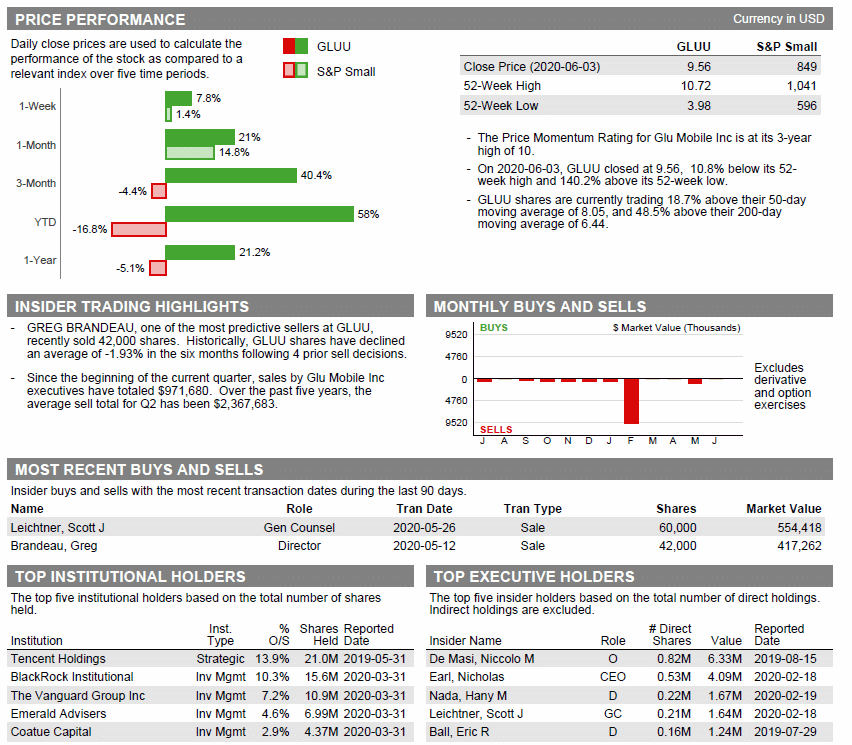Click 'Coatue Capital' institution name
Image resolution: width=852 pixels, height=745 pixels.
point(51,732)
